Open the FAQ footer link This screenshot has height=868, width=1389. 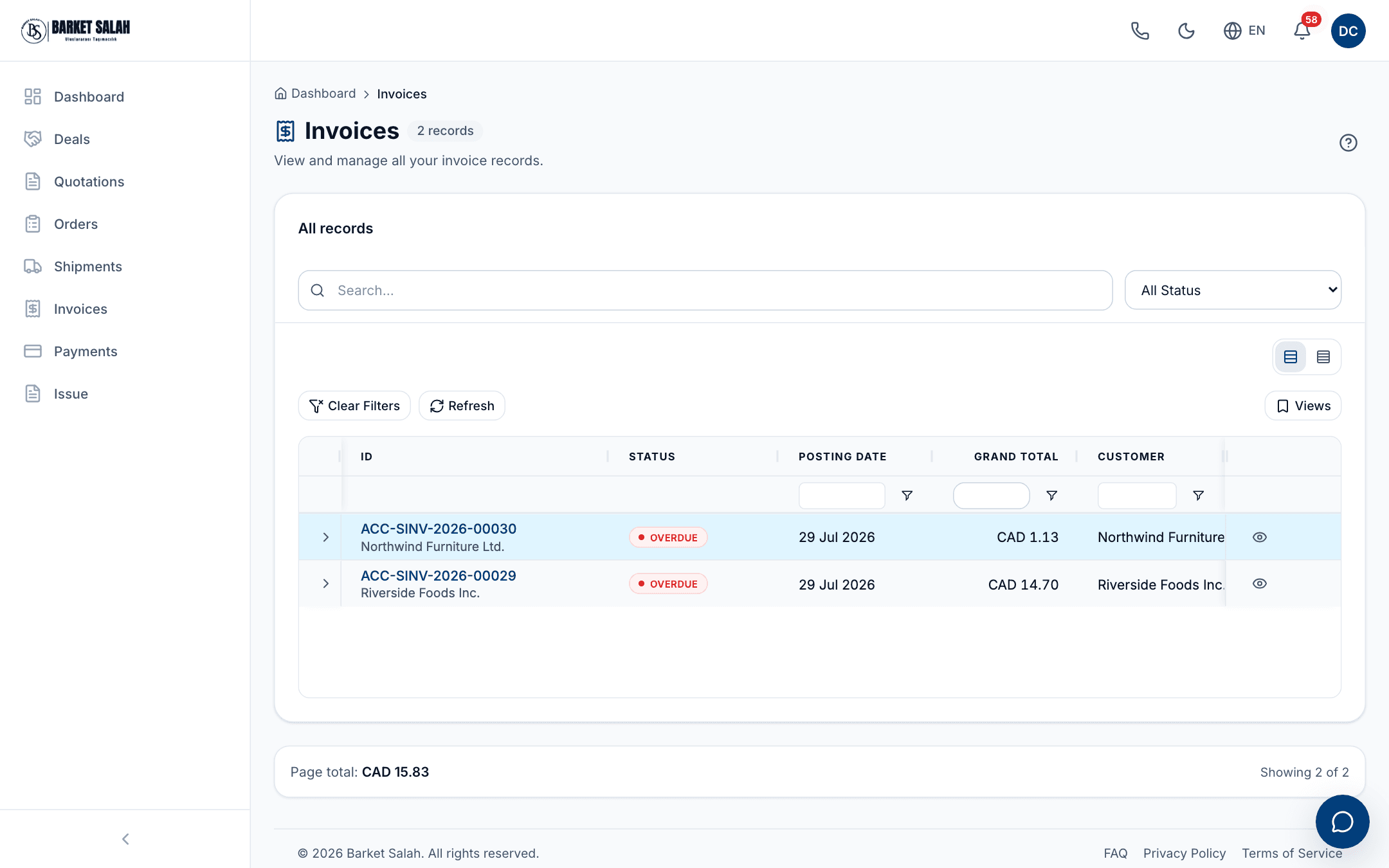(1115, 853)
